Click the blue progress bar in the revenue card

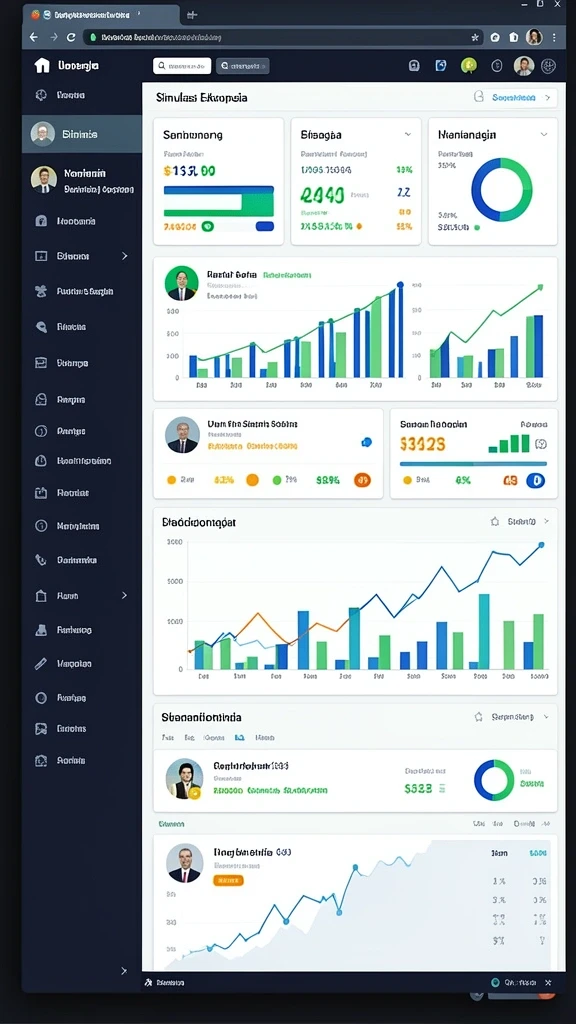pos(473,464)
